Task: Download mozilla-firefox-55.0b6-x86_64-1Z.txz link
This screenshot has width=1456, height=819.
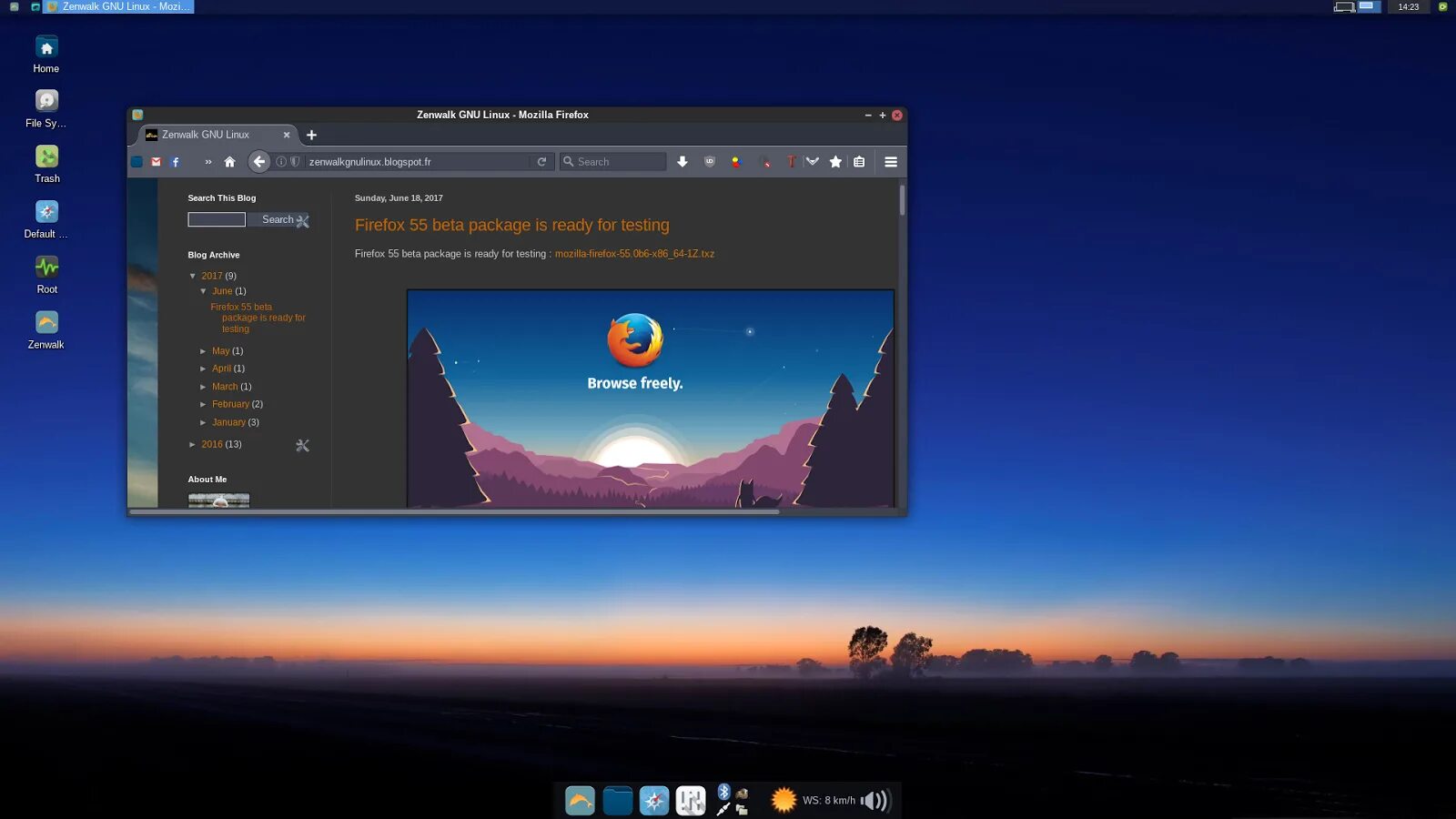Action: pyautogui.click(x=634, y=254)
